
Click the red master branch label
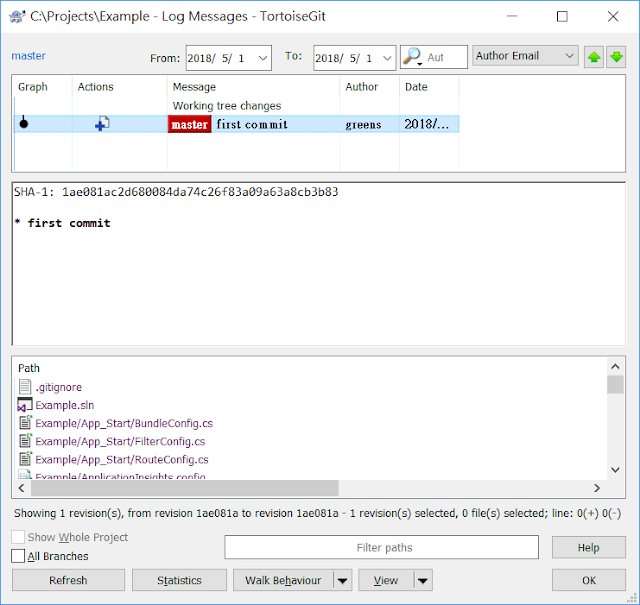(x=189, y=124)
